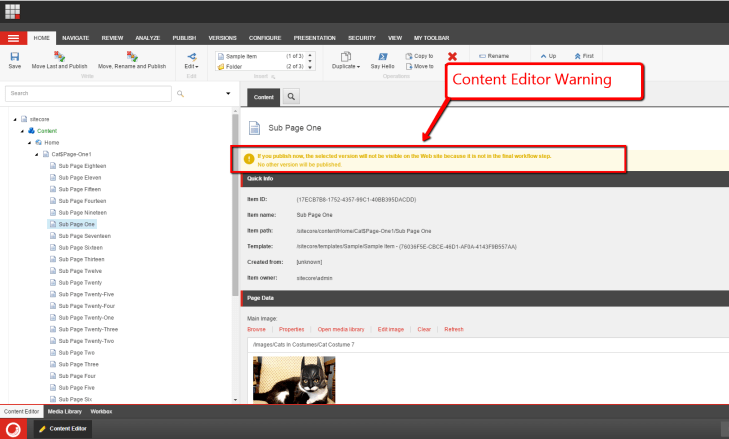Click the content tree Search field

coord(88,93)
